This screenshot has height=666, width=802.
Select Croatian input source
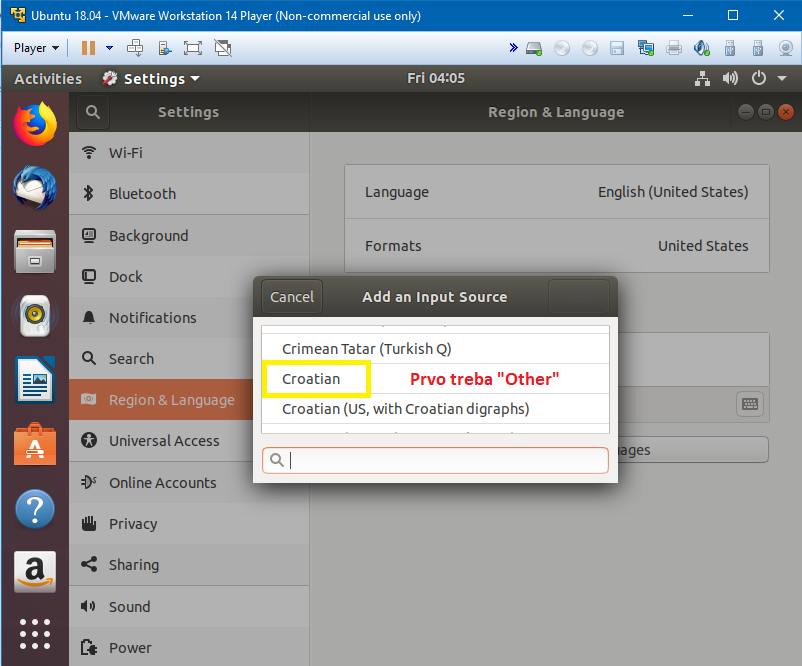(x=435, y=379)
